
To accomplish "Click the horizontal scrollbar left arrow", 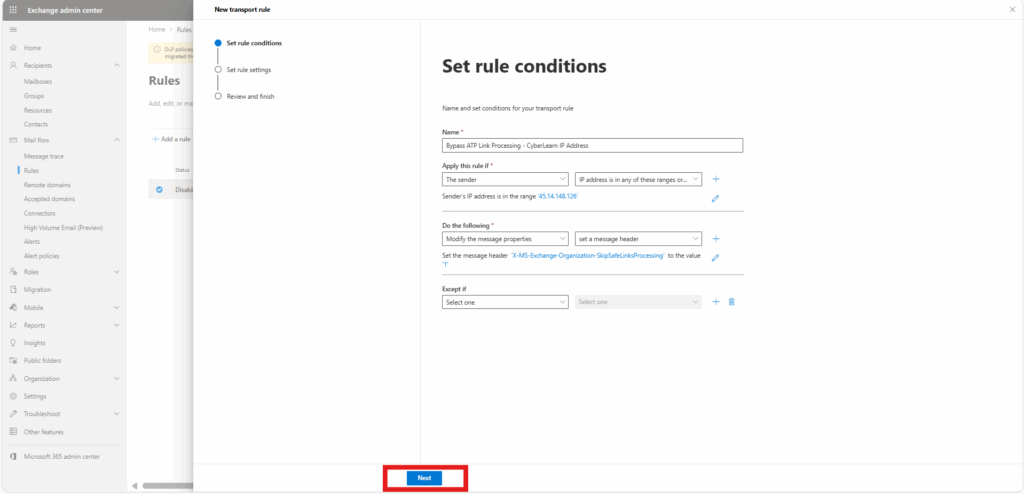I will click(135, 486).
